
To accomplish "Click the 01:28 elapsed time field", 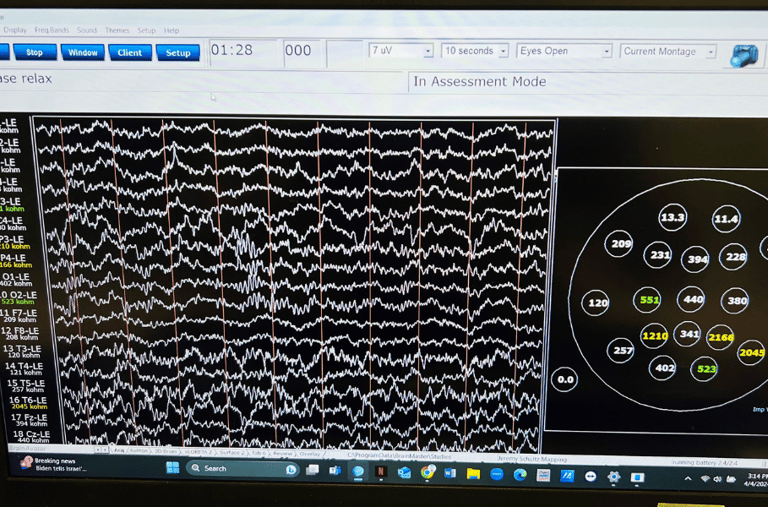I will click(243, 51).
